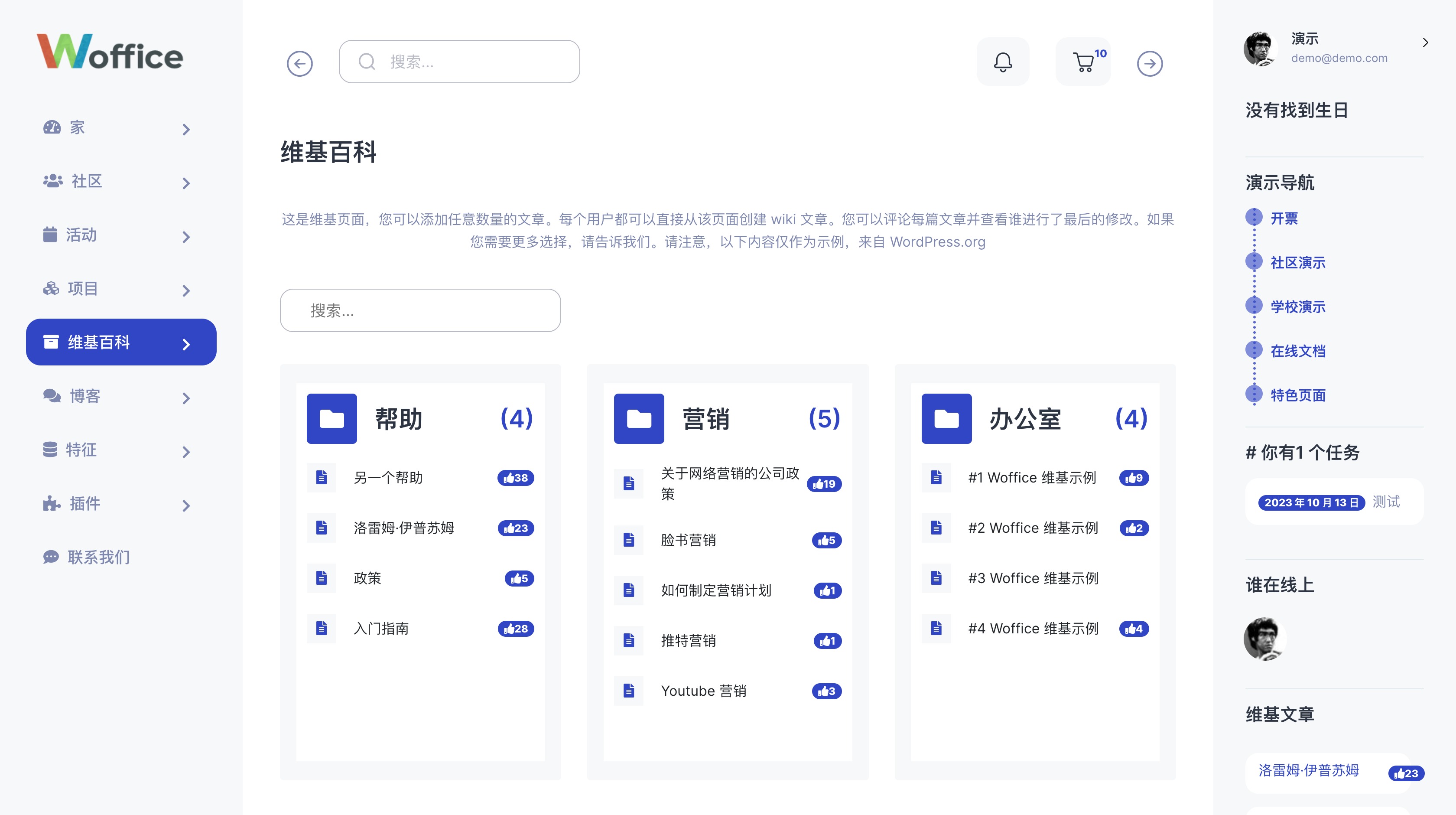This screenshot has width=1456, height=815.
Task: Click the 营销 folder icon
Action: pos(639,418)
